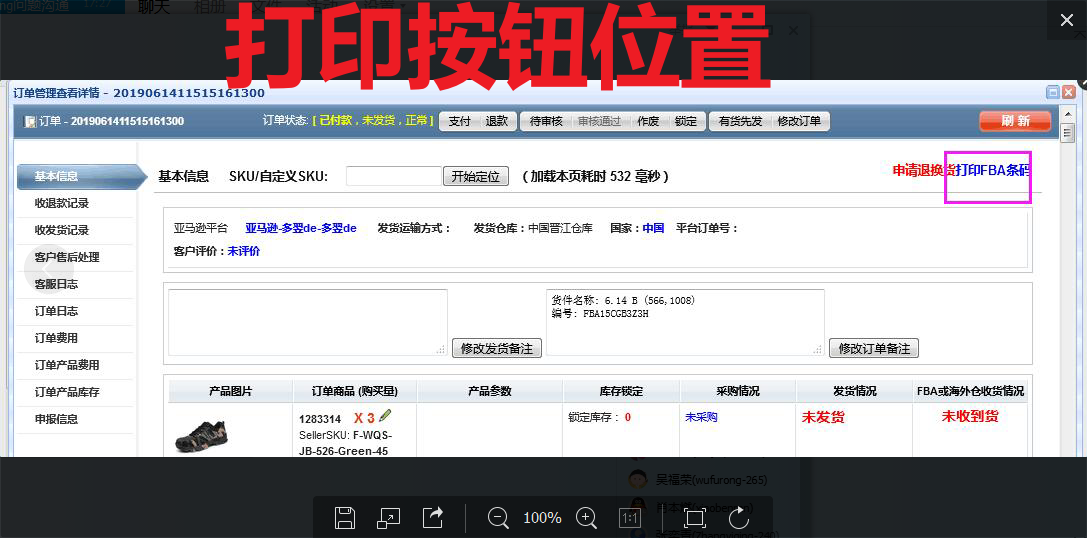Close the image viewer with X

pyautogui.click(x=1066, y=21)
